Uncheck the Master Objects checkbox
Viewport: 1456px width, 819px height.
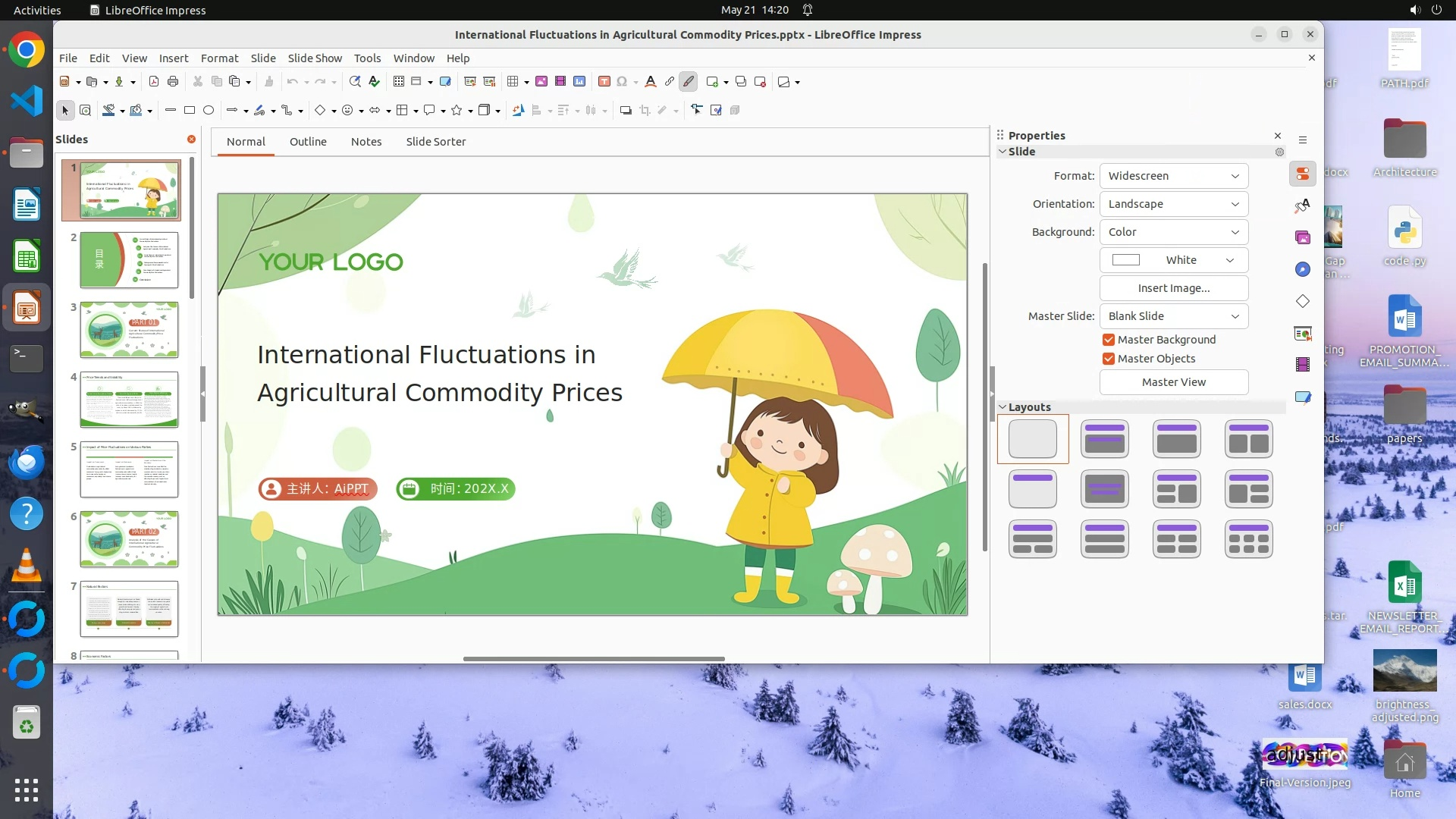pyautogui.click(x=1109, y=359)
